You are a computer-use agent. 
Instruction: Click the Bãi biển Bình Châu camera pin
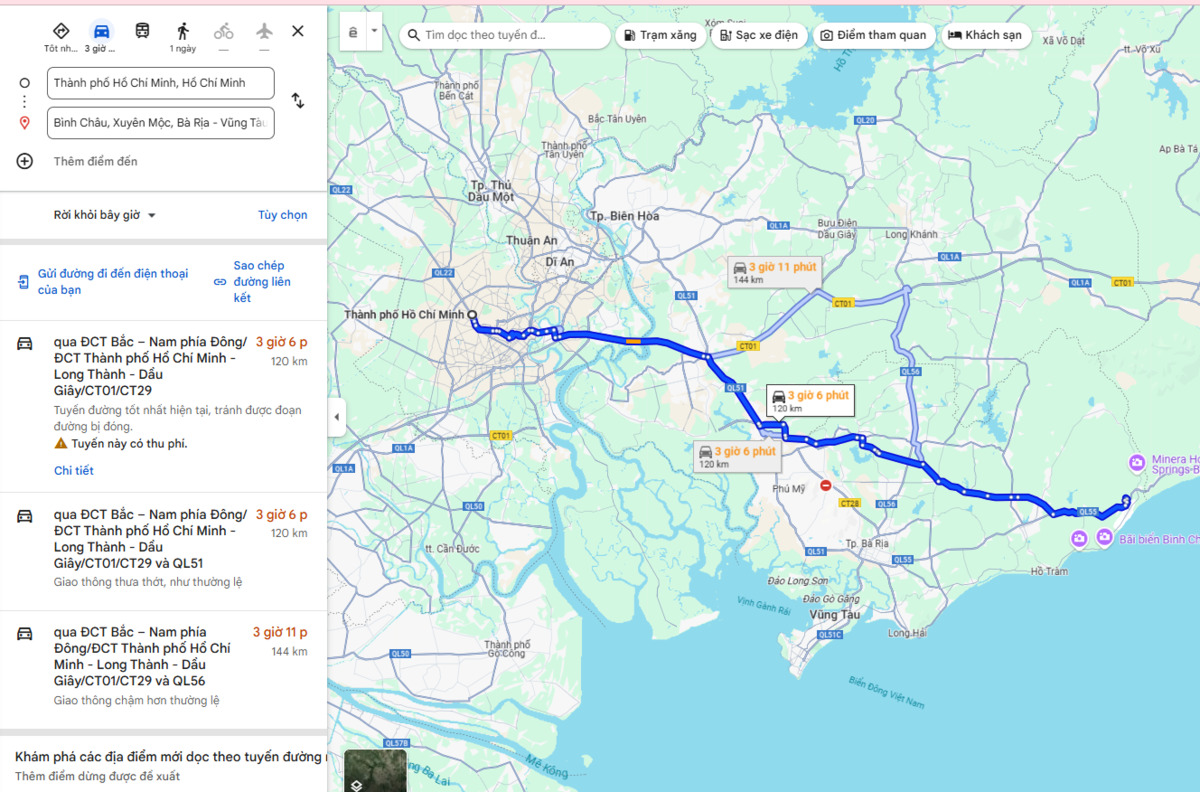1104,539
